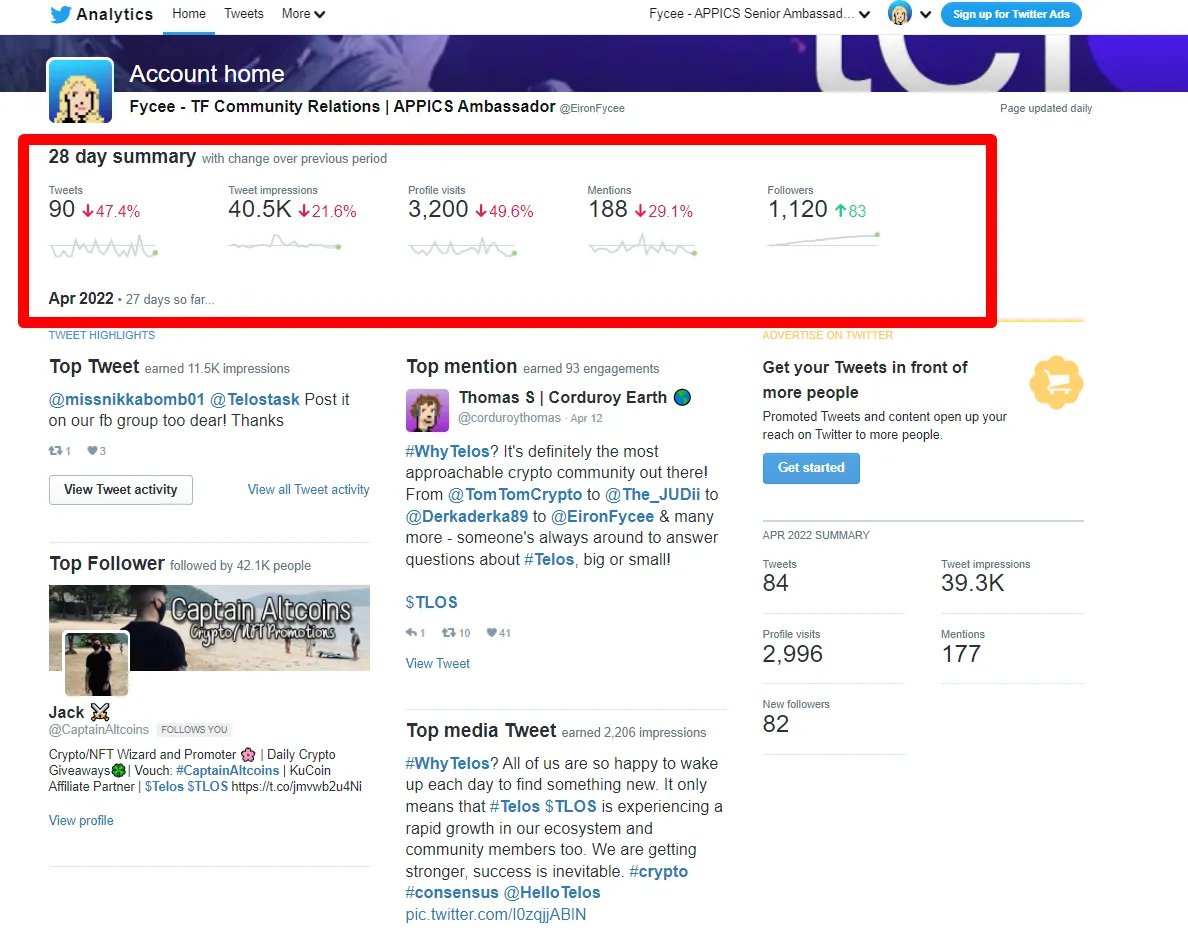This screenshot has height=930, width=1188.
Task: Click the Tweet impressions sparkline chart
Action: click(x=284, y=243)
